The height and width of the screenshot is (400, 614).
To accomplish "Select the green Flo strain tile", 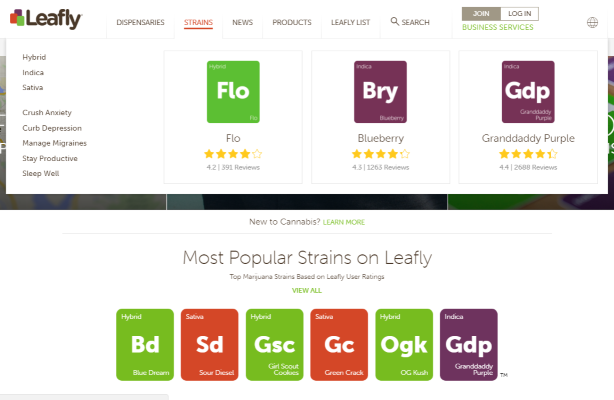I will point(233,92).
